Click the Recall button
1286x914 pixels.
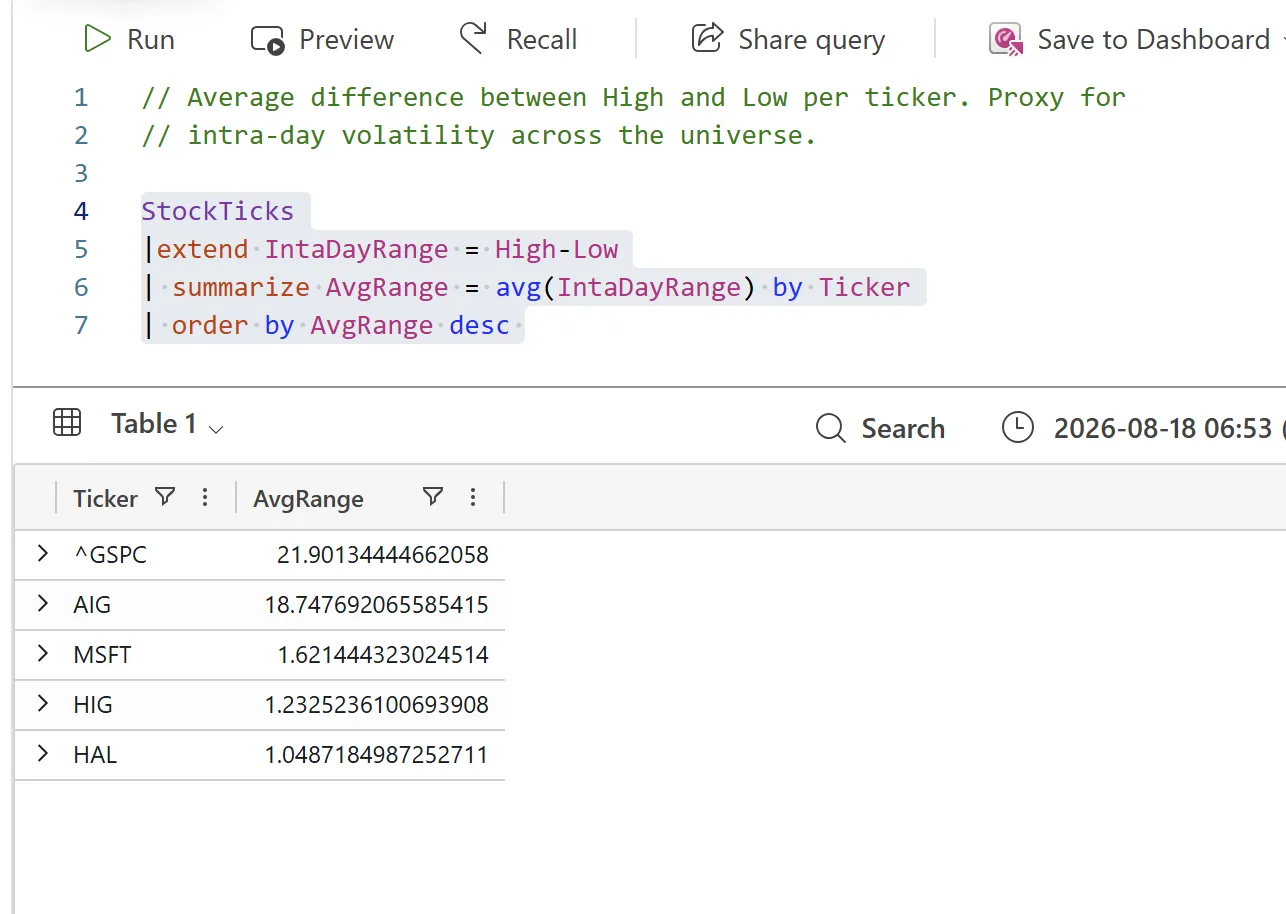tap(518, 40)
